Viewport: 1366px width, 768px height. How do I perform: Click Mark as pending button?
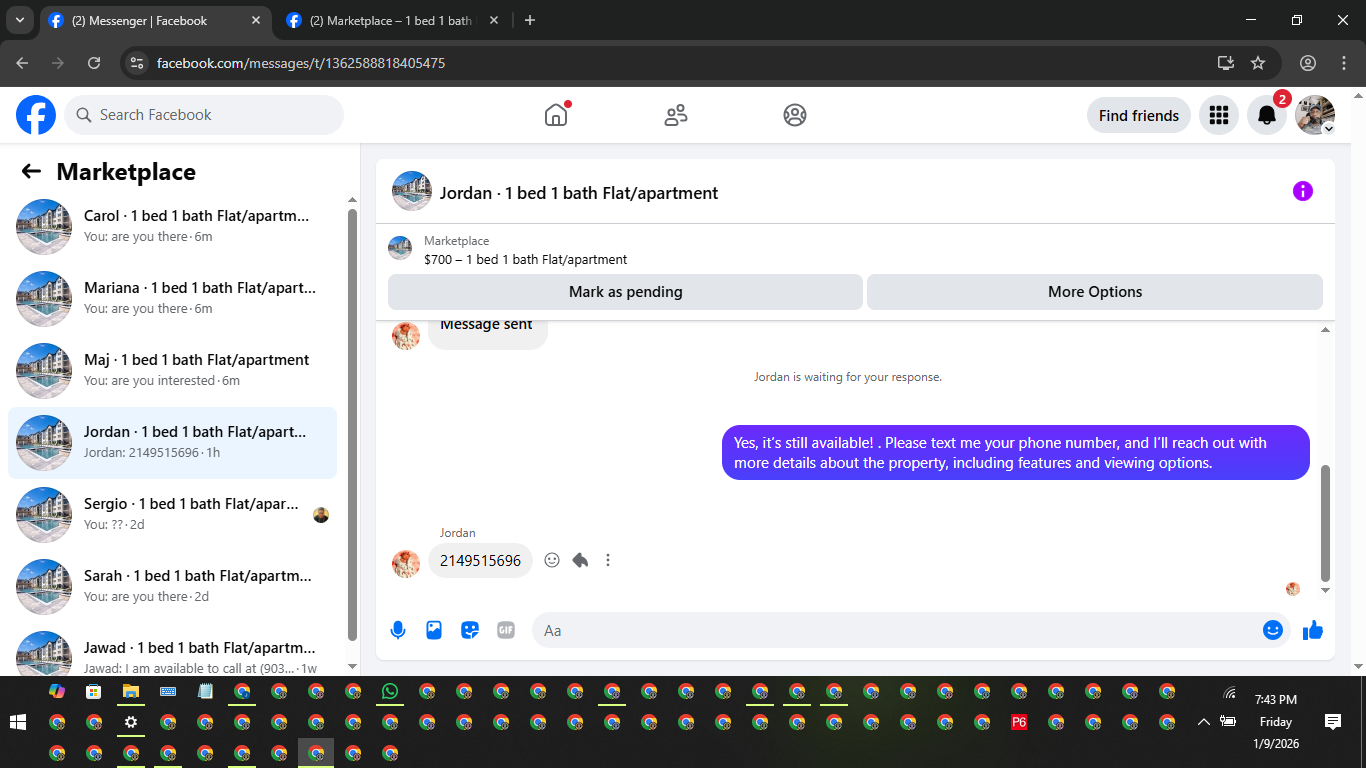[625, 292]
